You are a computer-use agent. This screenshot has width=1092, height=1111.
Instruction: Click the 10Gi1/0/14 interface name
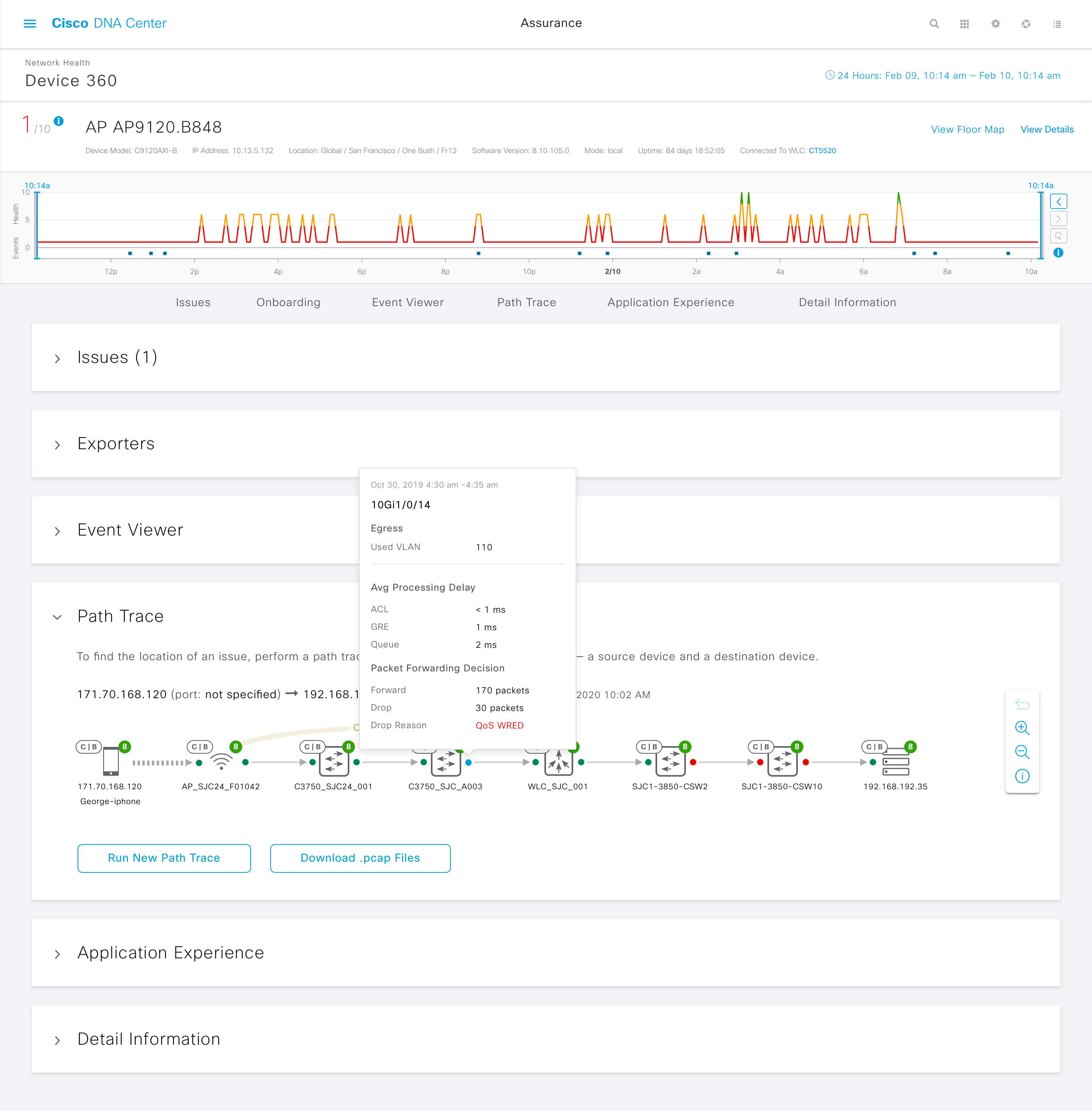(x=401, y=505)
